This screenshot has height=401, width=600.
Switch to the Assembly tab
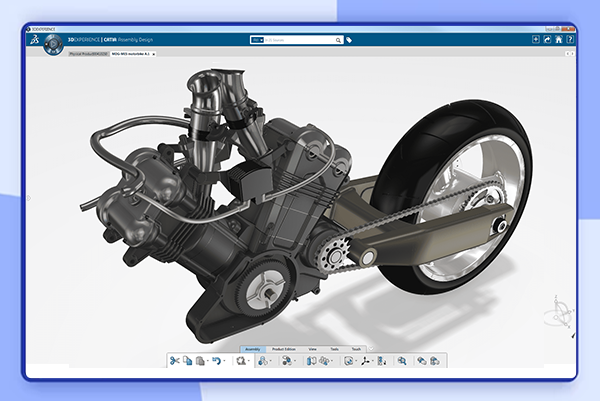pyautogui.click(x=254, y=349)
